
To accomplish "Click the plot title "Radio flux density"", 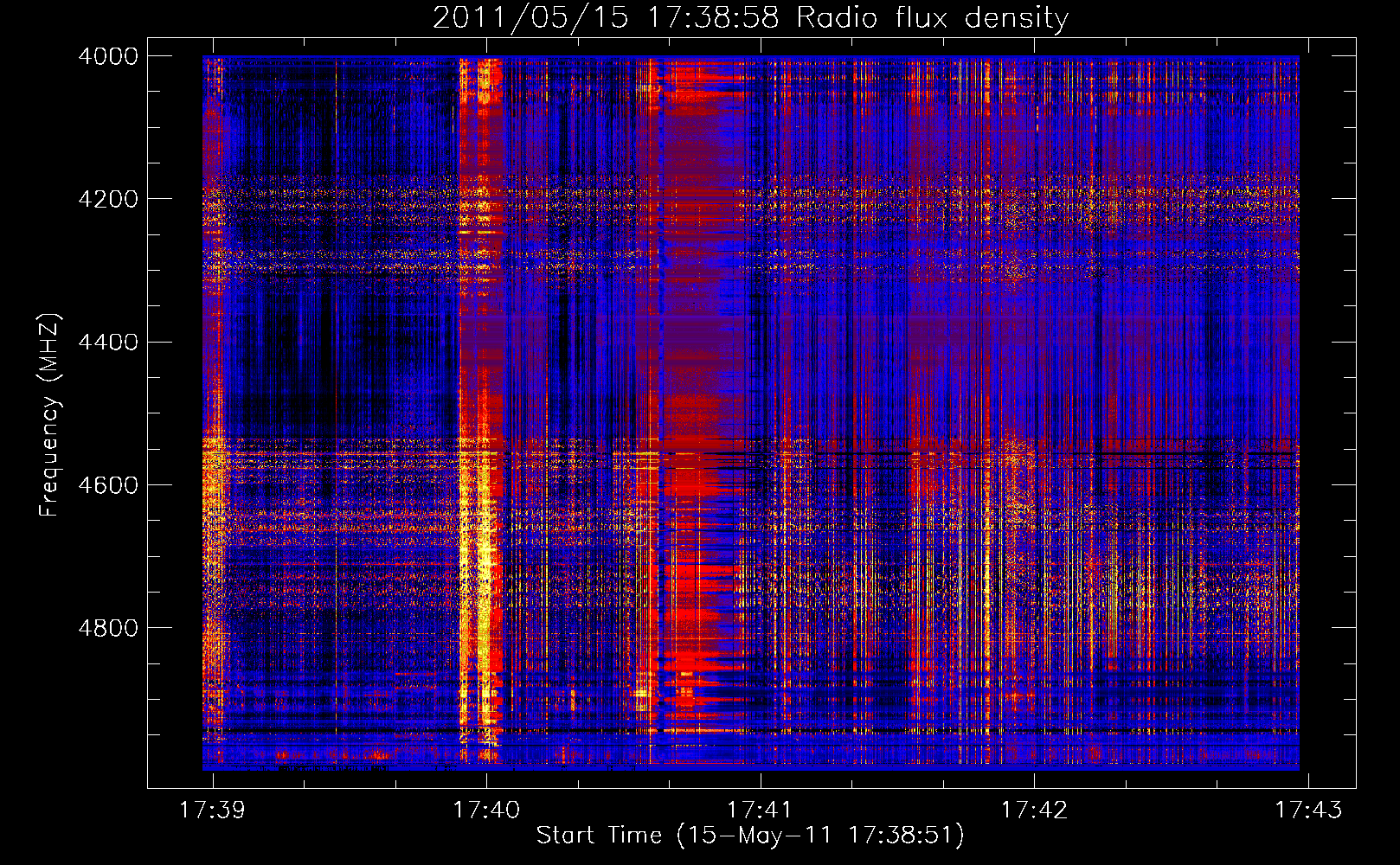I will [932, 17].
